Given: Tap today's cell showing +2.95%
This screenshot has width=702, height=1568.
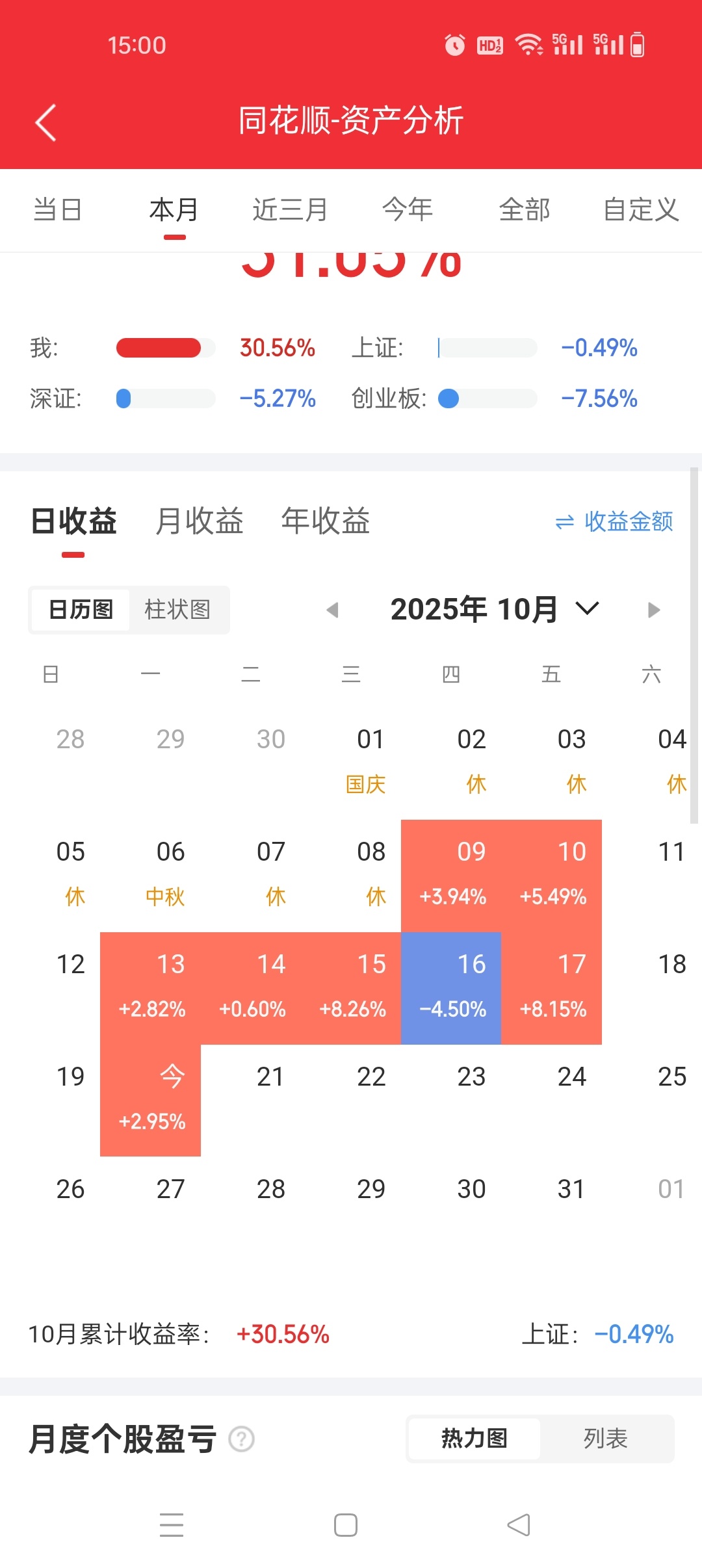Looking at the screenshot, I should (x=150, y=1101).
